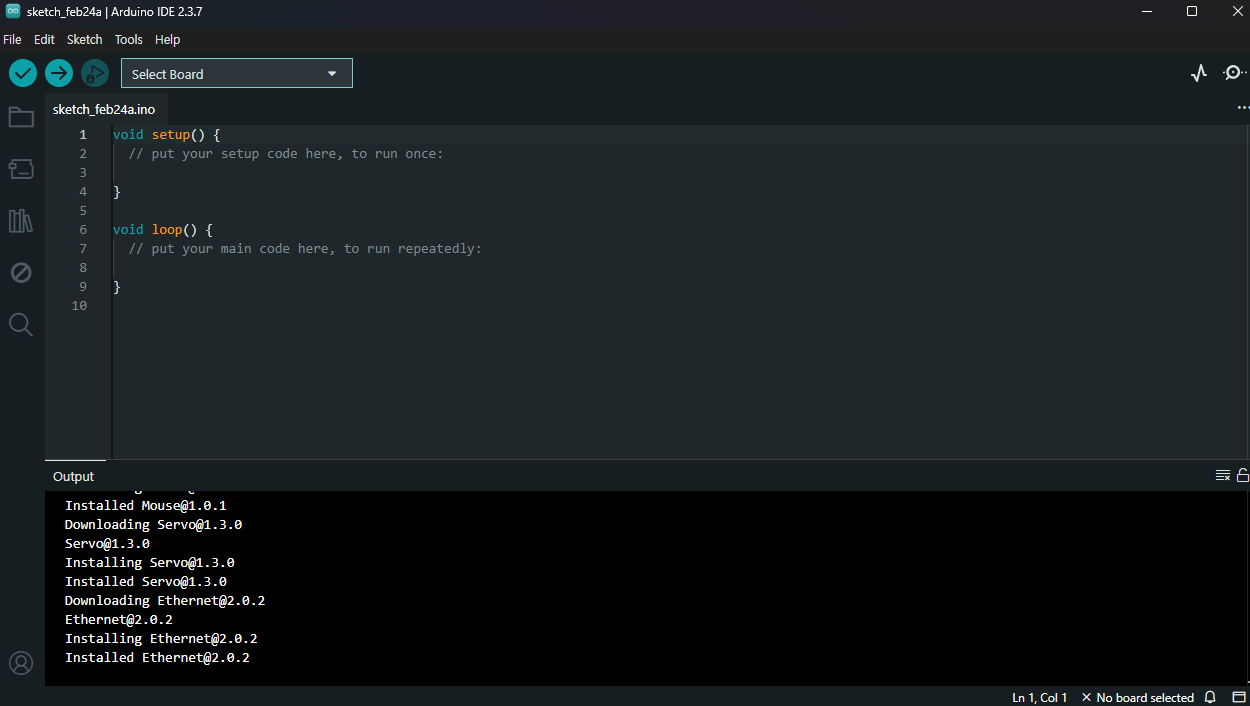Select the sketch_feb24a.ino tab
1250x706 pixels.
point(104,109)
